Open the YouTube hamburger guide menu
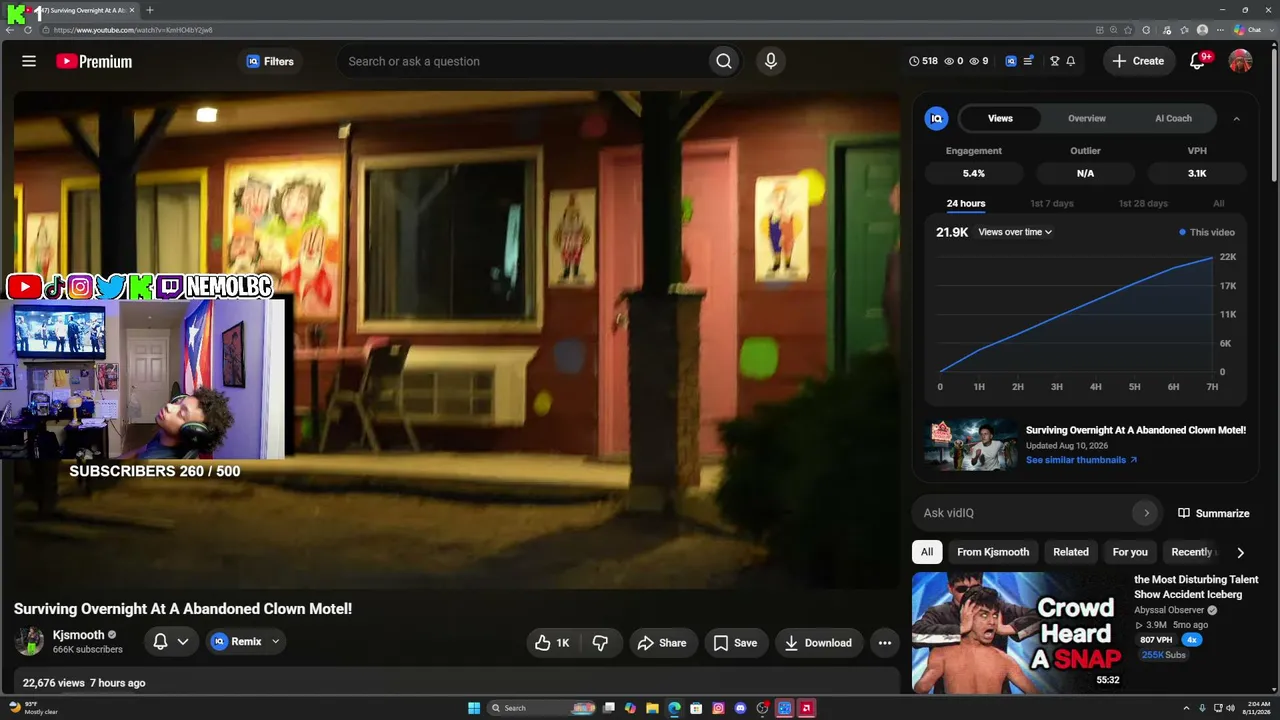The height and width of the screenshot is (720, 1280). coord(29,61)
